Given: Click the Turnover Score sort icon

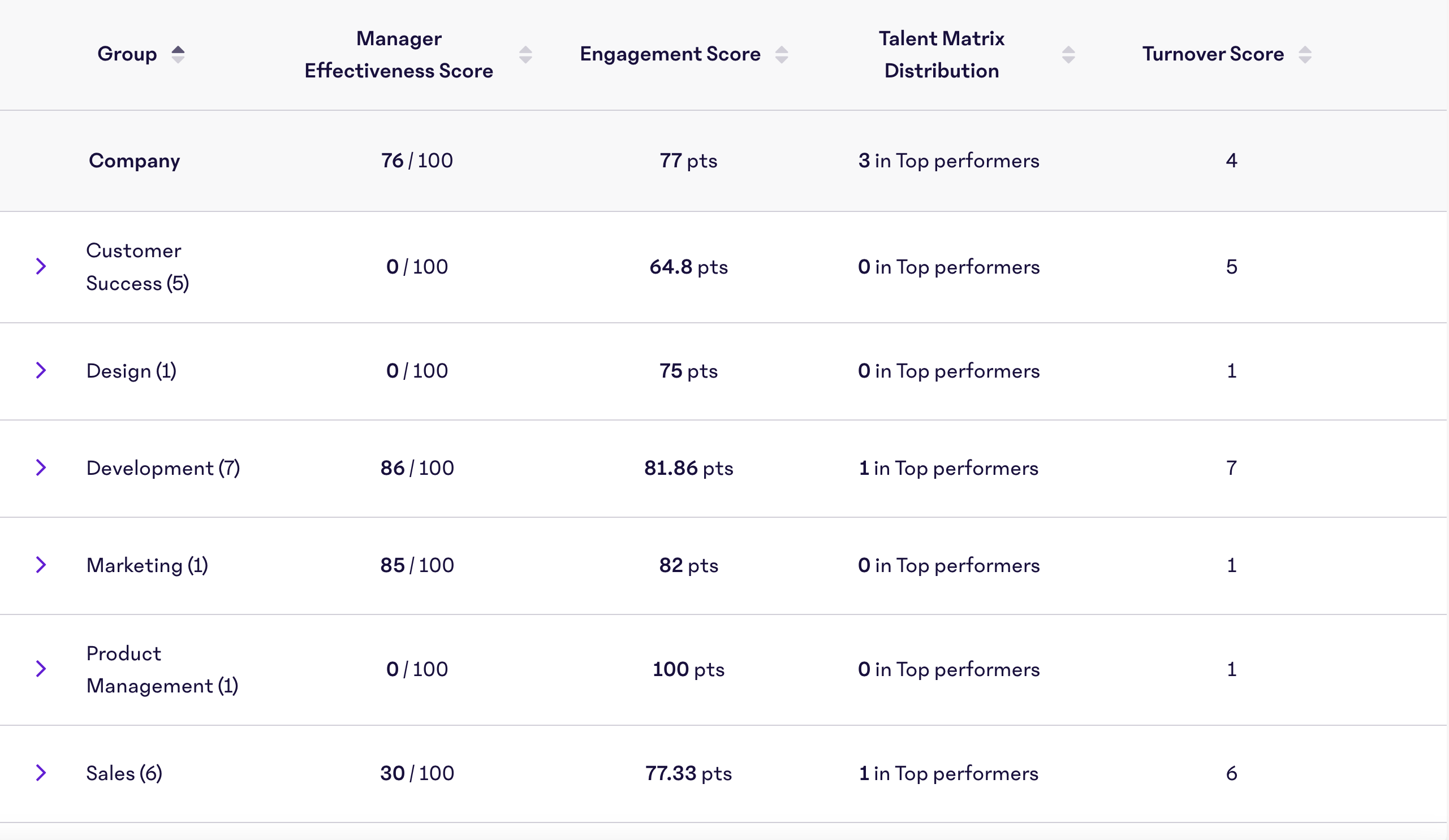Looking at the screenshot, I should point(1305,54).
